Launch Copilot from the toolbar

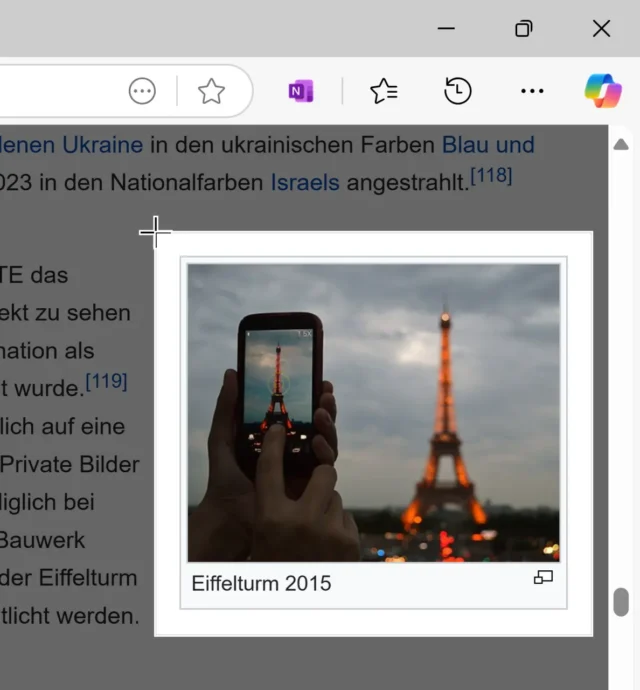point(602,92)
